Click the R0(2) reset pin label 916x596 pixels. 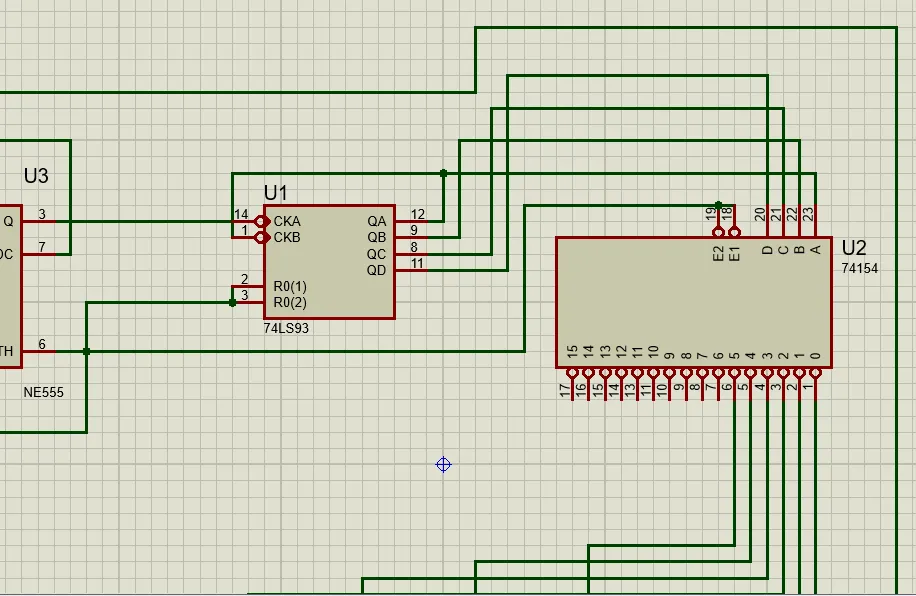(x=290, y=303)
